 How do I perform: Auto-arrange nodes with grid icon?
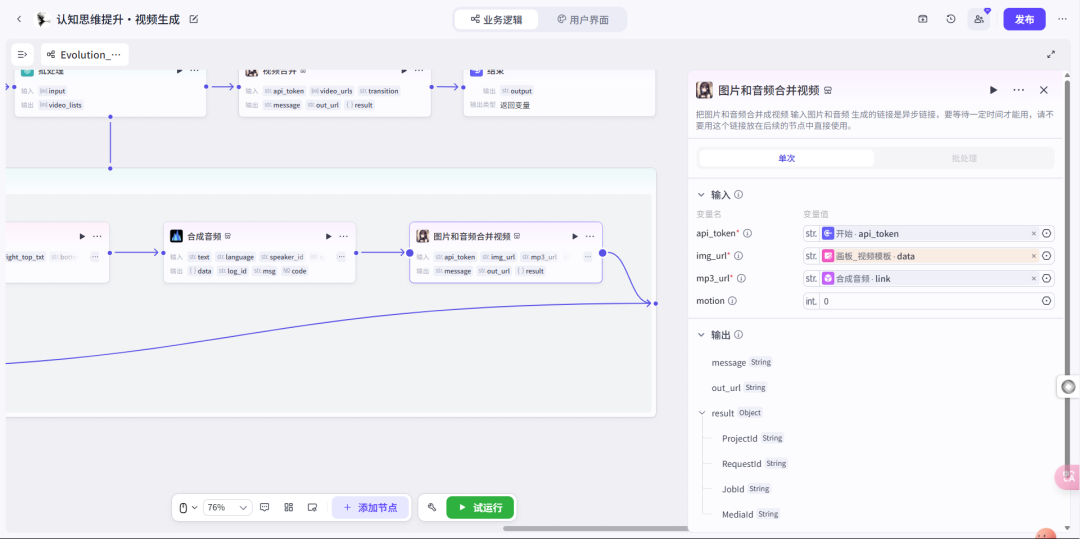[289, 507]
